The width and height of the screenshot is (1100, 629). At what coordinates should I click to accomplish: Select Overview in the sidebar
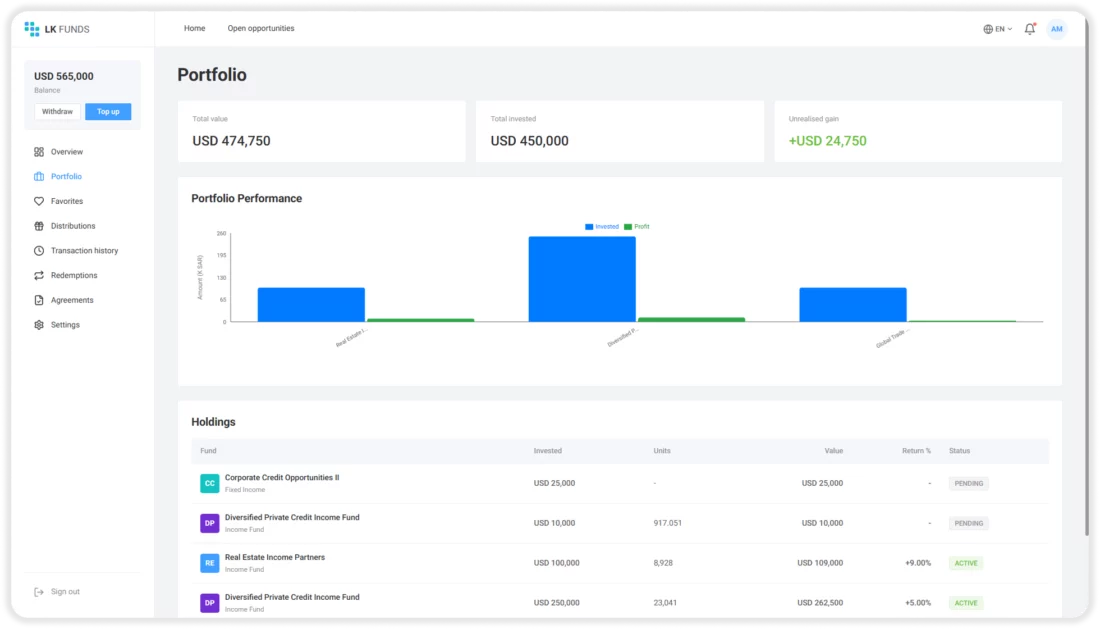[67, 151]
